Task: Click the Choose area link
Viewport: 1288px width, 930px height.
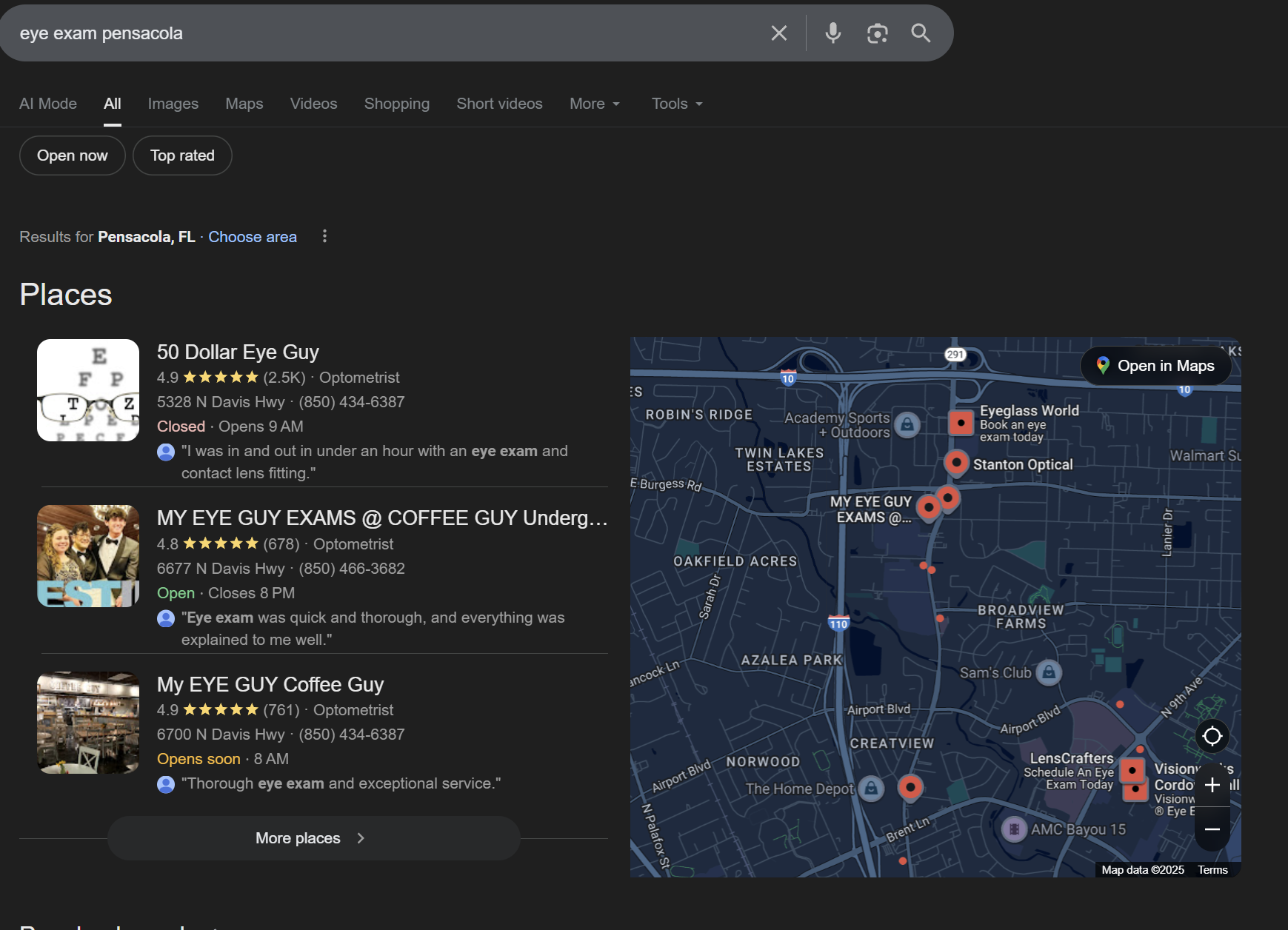Action: click(x=252, y=237)
